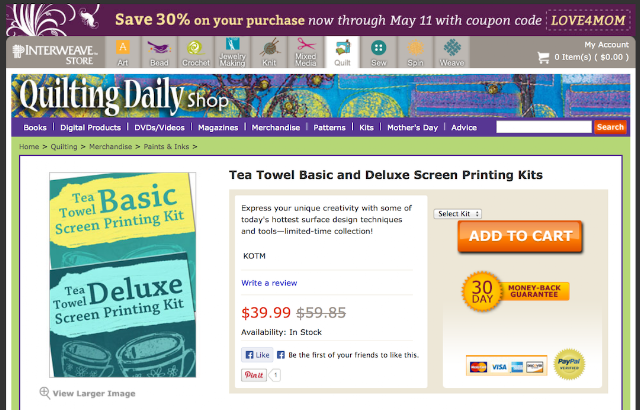Open the Sew button icon tab
The image size is (640, 410).
tap(379, 53)
